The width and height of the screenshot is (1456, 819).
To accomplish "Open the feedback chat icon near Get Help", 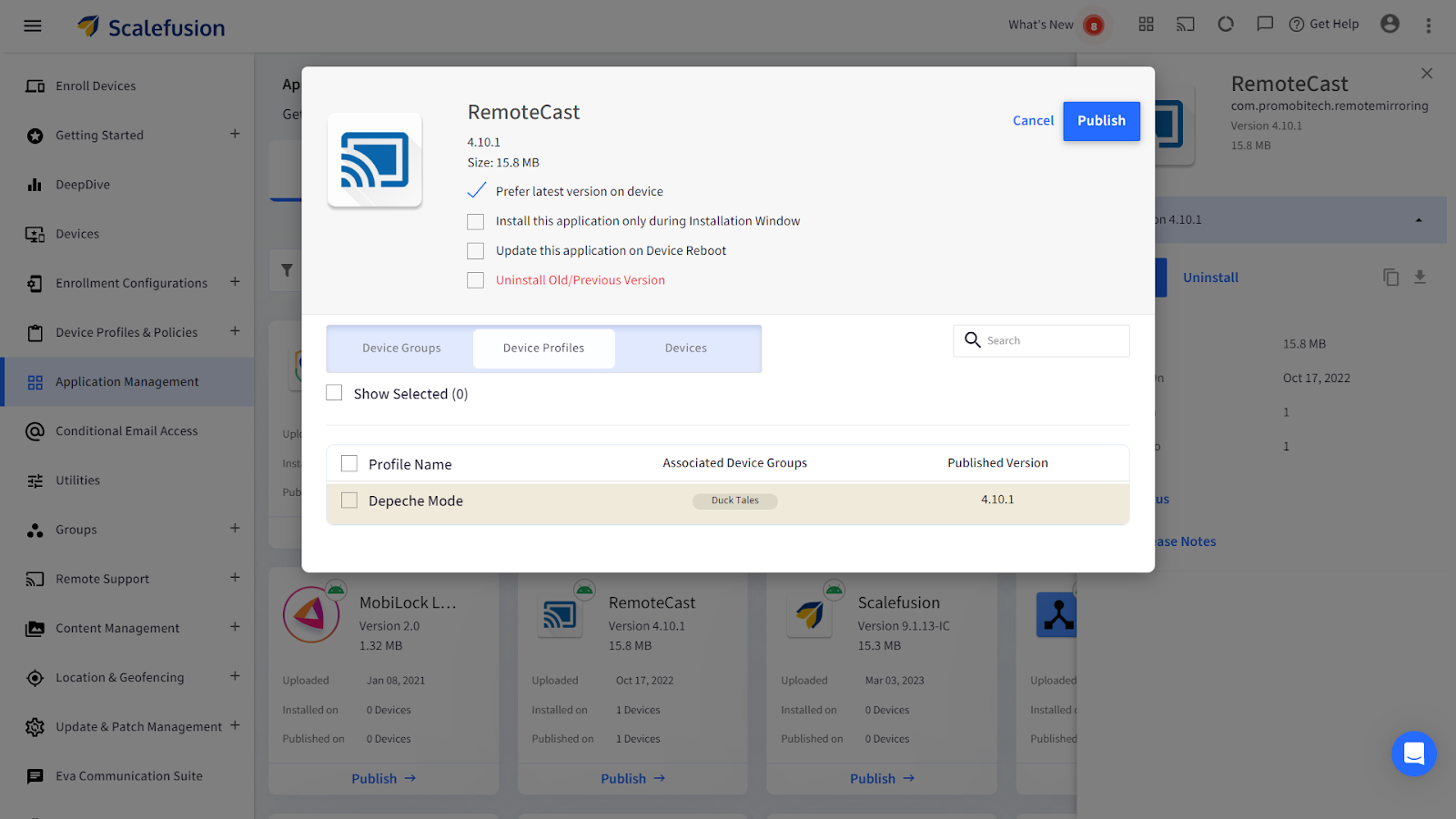I will point(1265,25).
